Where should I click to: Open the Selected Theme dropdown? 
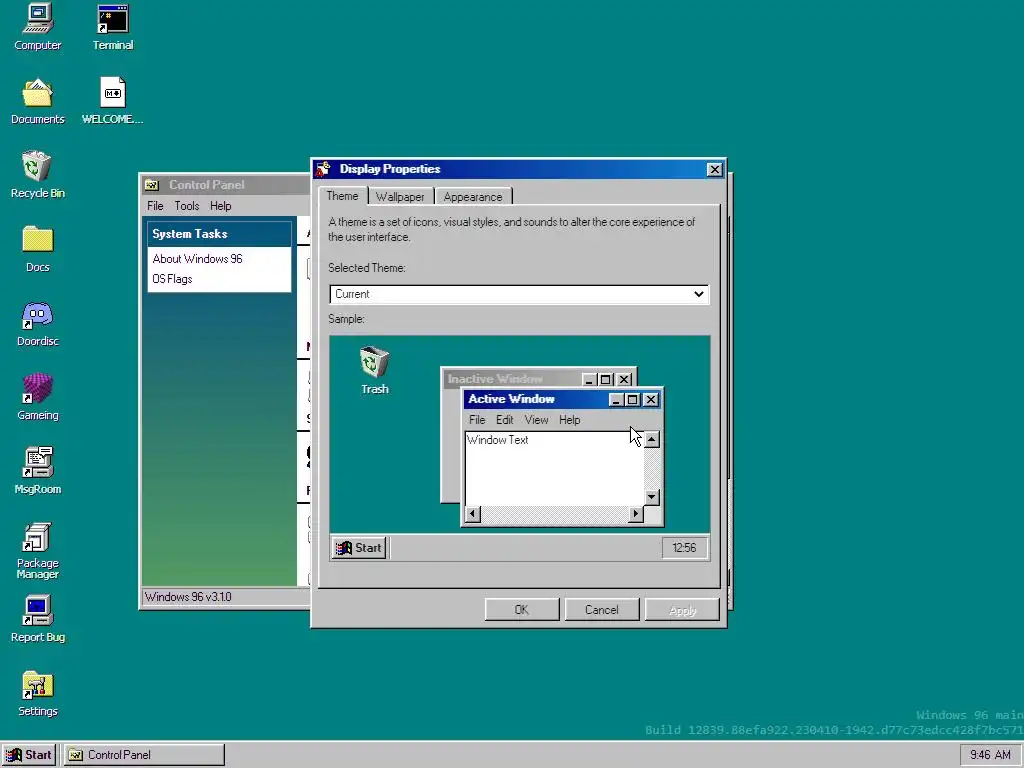(x=519, y=295)
